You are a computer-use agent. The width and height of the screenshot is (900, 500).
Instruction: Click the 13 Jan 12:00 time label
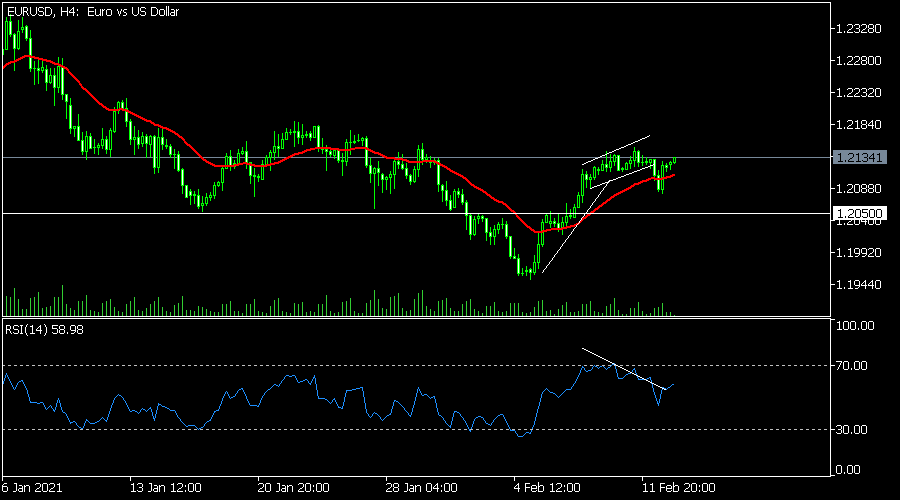[165, 488]
